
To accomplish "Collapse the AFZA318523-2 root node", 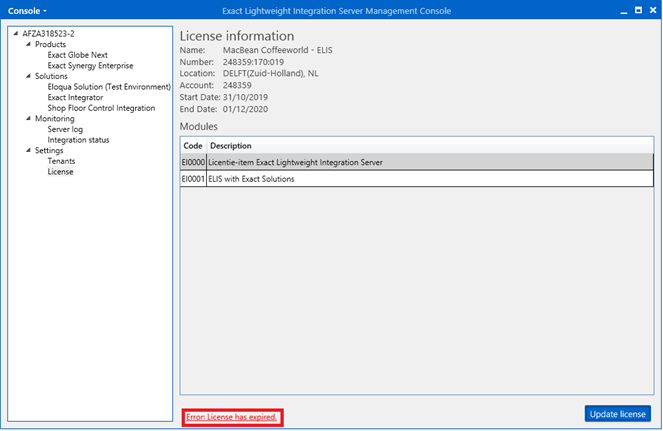I will (x=16, y=33).
